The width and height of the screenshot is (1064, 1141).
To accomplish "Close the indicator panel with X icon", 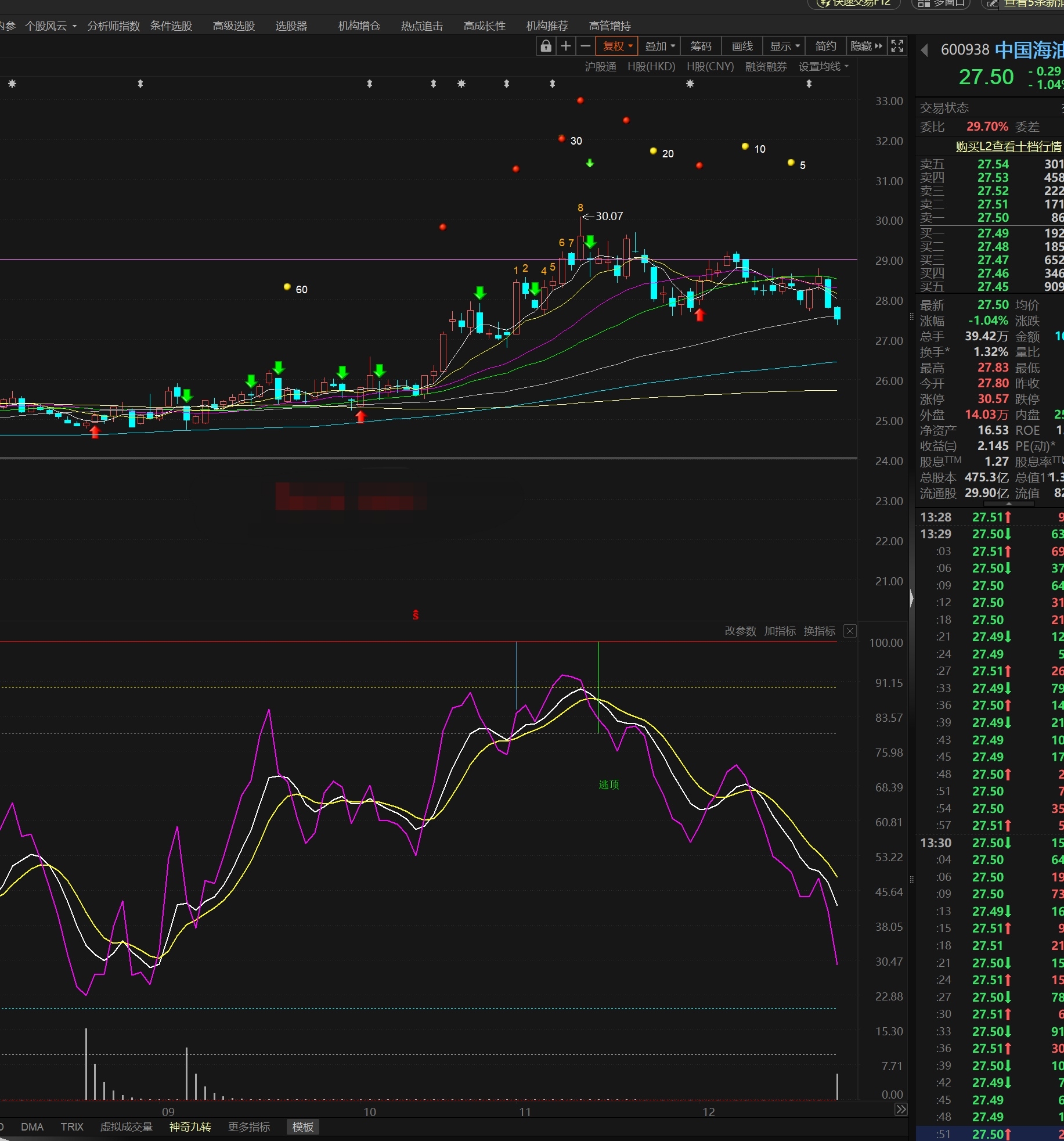I will click(x=850, y=631).
